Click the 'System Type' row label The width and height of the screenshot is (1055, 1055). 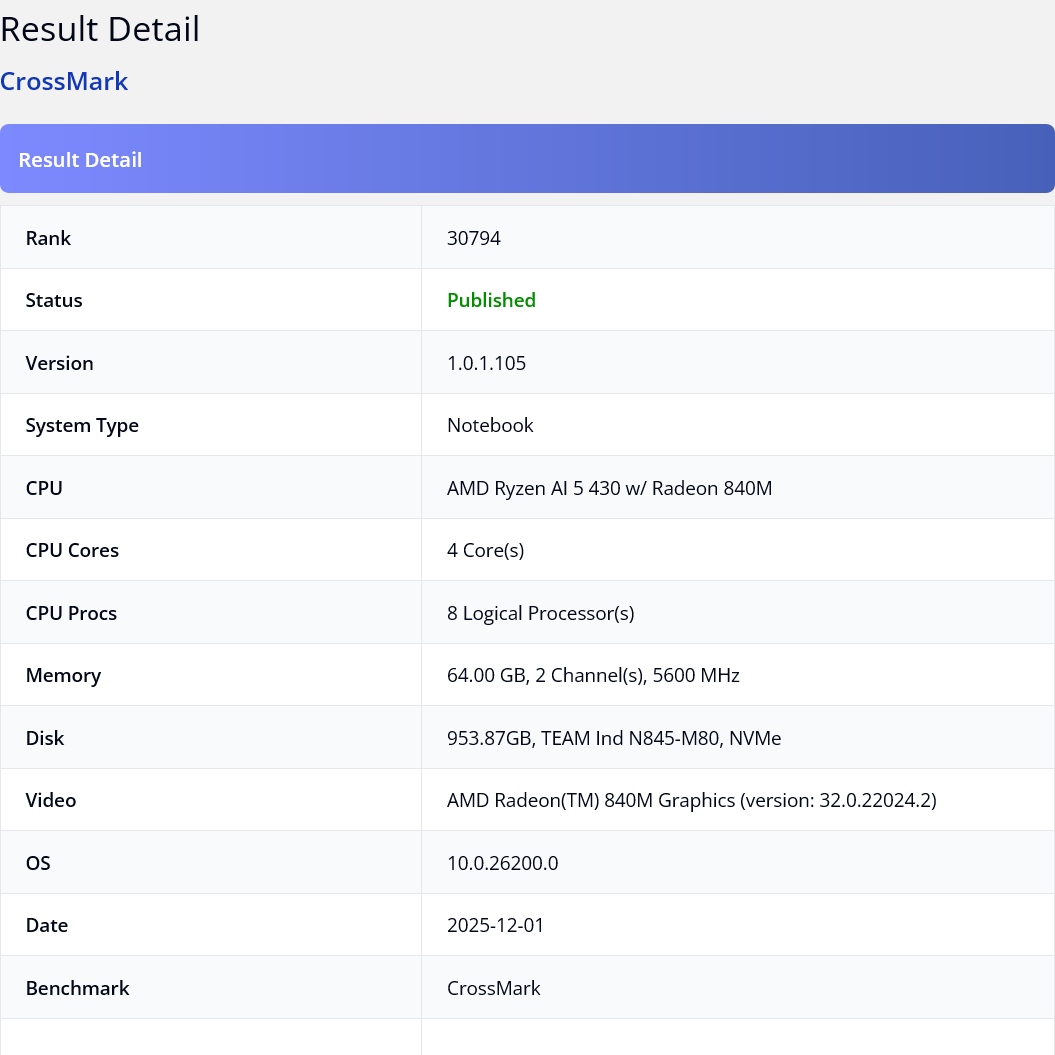[x=82, y=425]
